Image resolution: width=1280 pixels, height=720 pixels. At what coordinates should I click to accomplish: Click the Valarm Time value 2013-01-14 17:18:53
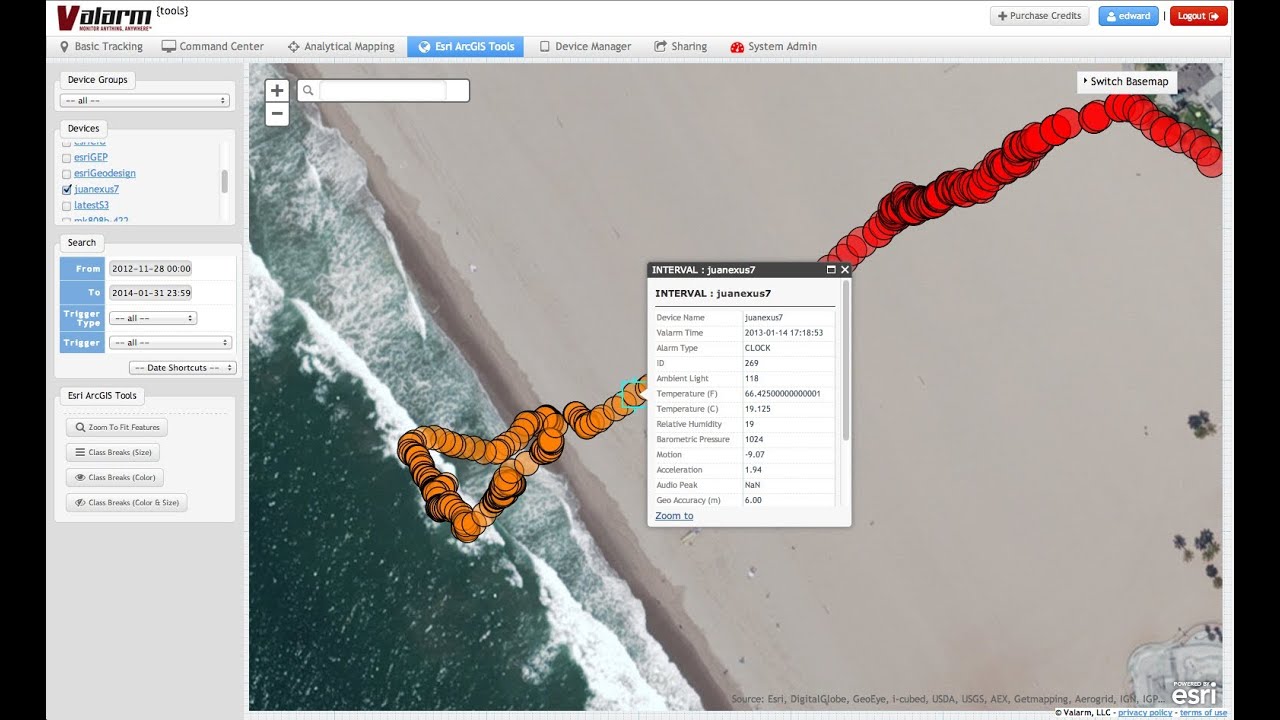[x=784, y=333]
